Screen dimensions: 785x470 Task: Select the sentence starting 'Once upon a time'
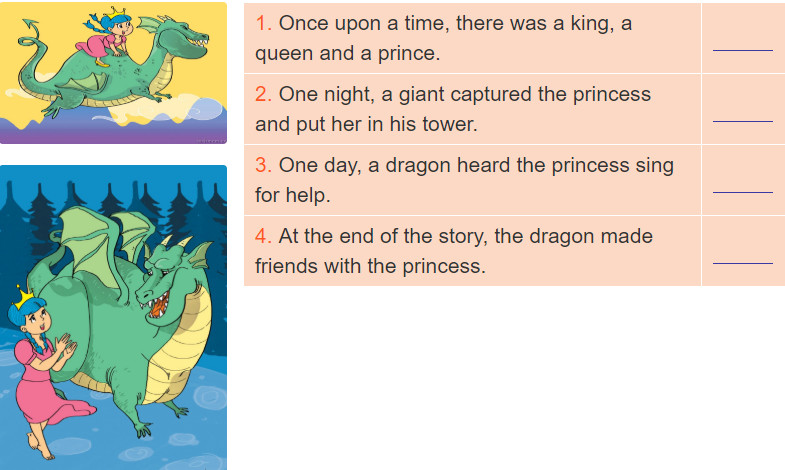[x=444, y=38]
